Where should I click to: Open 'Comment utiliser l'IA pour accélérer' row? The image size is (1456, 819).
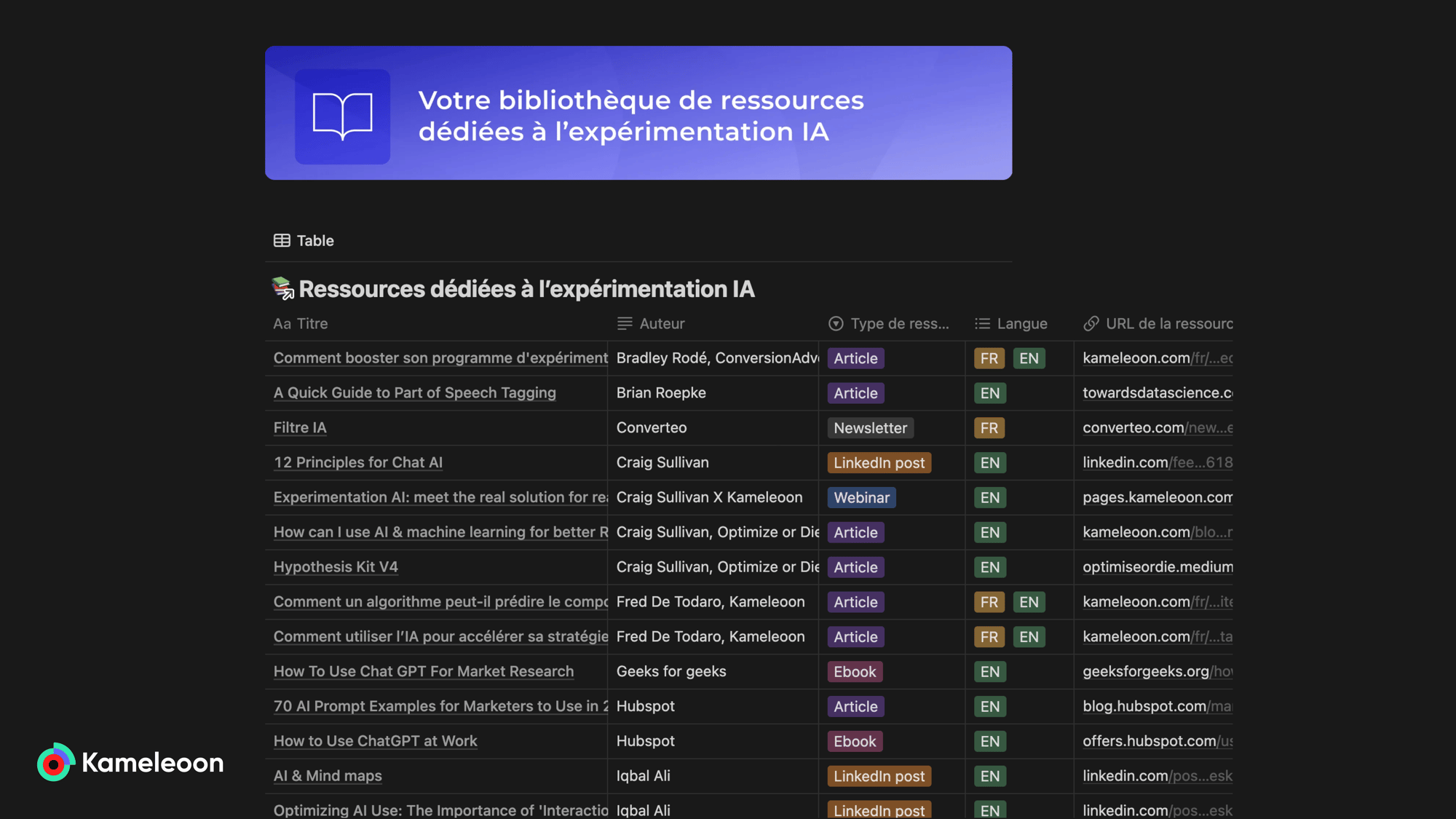point(440,636)
